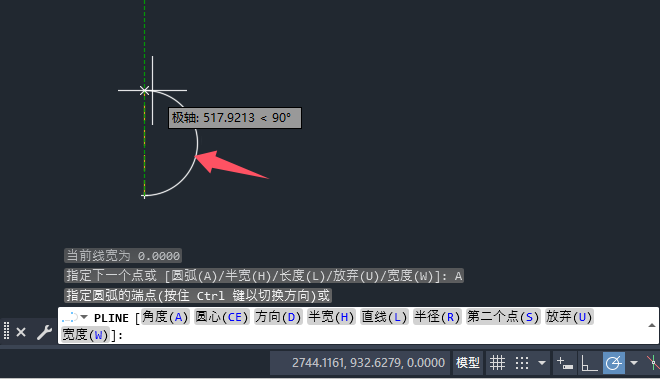660x379 pixels.
Task: Choose the 角度(A) option
Action: [x=165, y=317]
